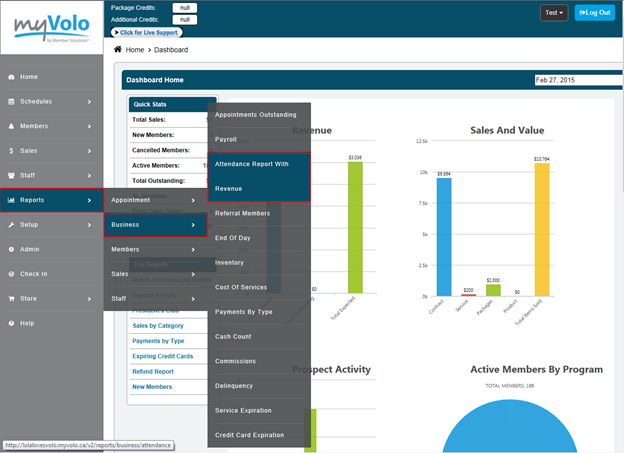The width and height of the screenshot is (624, 453).
Task: Click the Home icon in the sidebar
Action: click(x=11, y=77)
